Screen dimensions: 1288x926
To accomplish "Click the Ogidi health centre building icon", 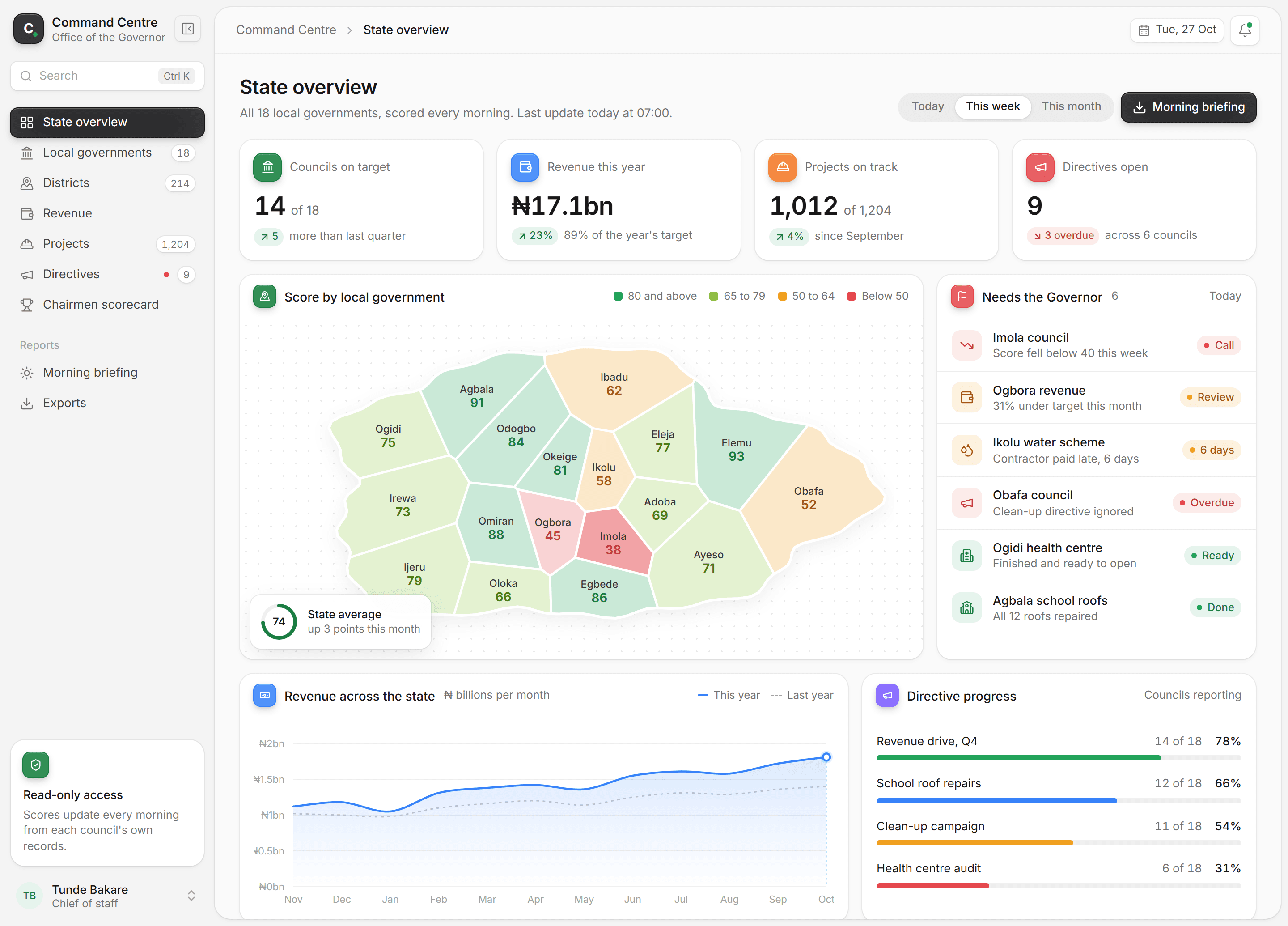I will (966, 556).
